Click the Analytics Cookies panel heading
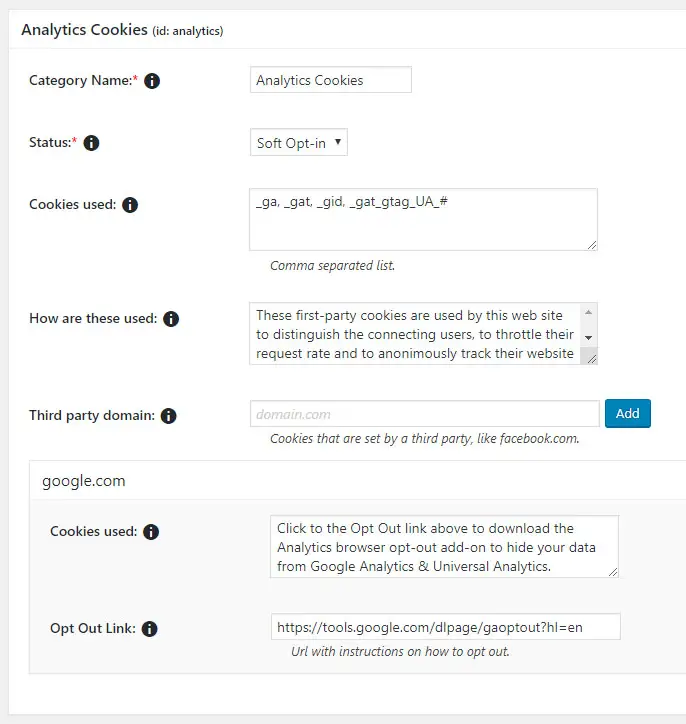Screen dimensions: 686x724 tap(85, 30)
